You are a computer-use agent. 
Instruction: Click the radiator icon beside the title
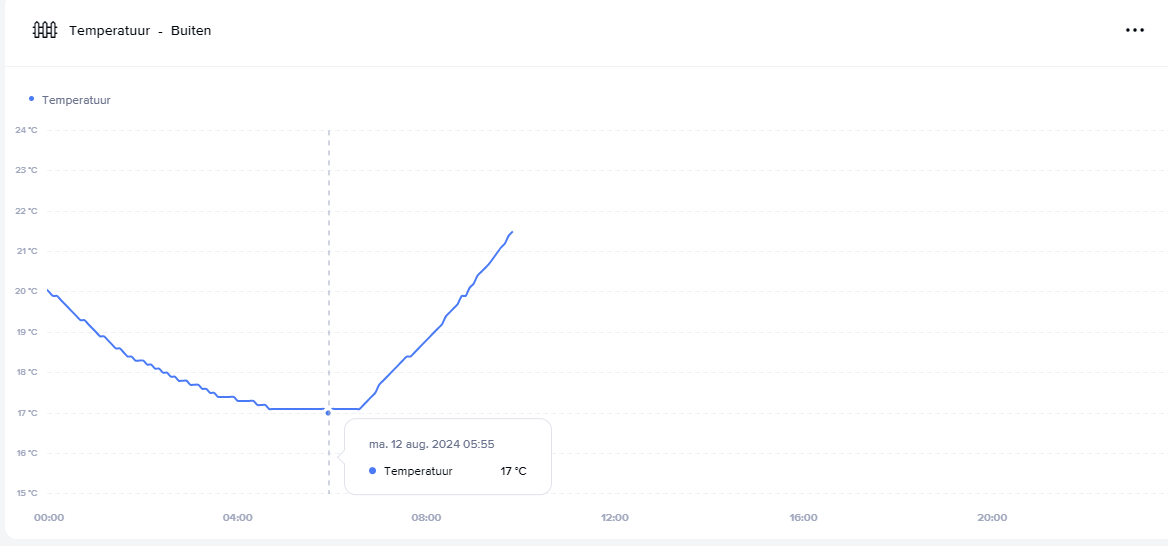pyautogui.click(x=45, y=31)
